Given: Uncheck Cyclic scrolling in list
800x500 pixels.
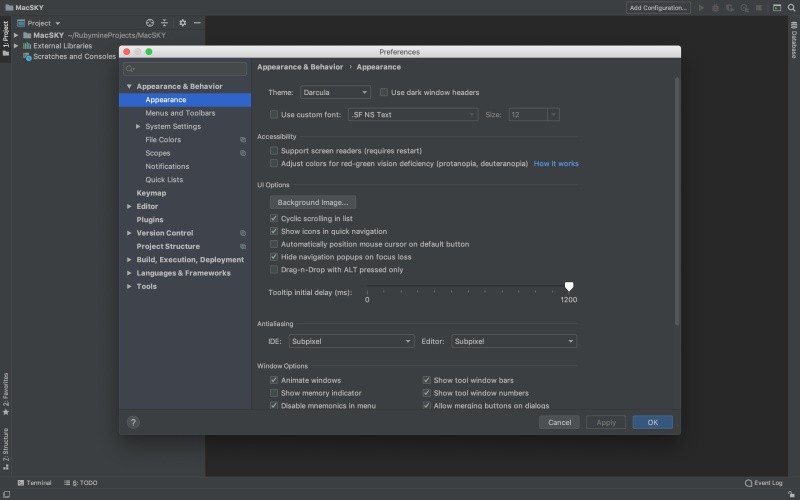Looking at the screenshot, I should tap(274, 218).
